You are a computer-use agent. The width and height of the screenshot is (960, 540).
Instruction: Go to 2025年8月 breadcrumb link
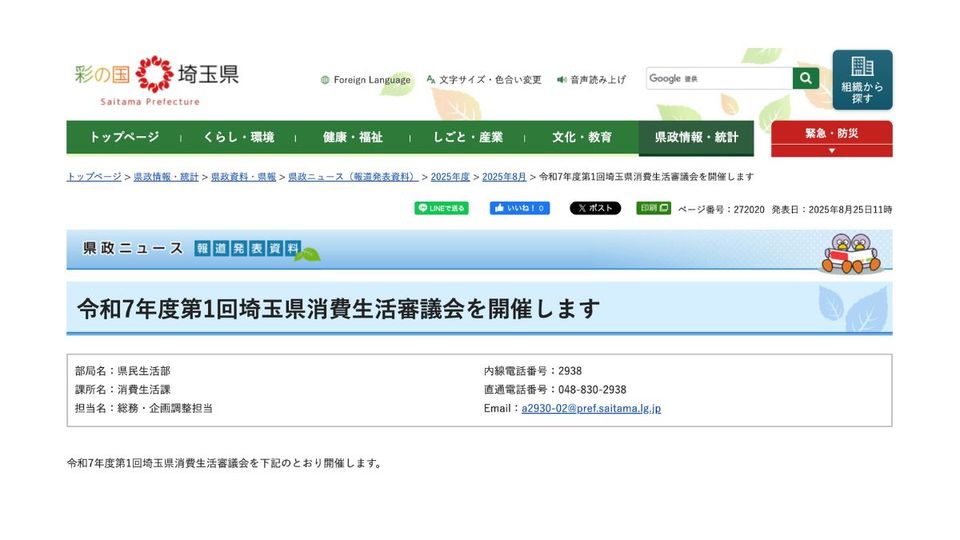pyautogui.click(x=504, y=177)
